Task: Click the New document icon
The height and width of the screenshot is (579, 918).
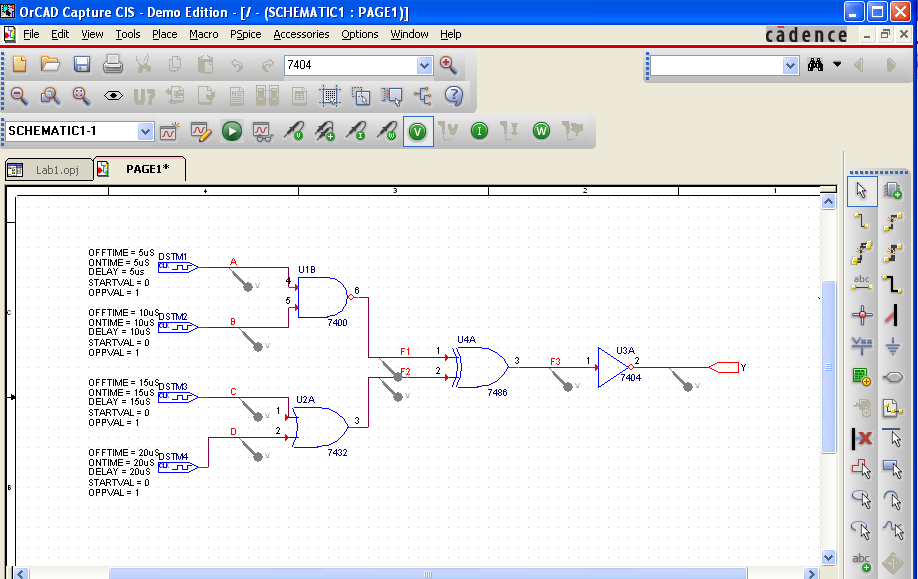Action: (x=19, y=64)
